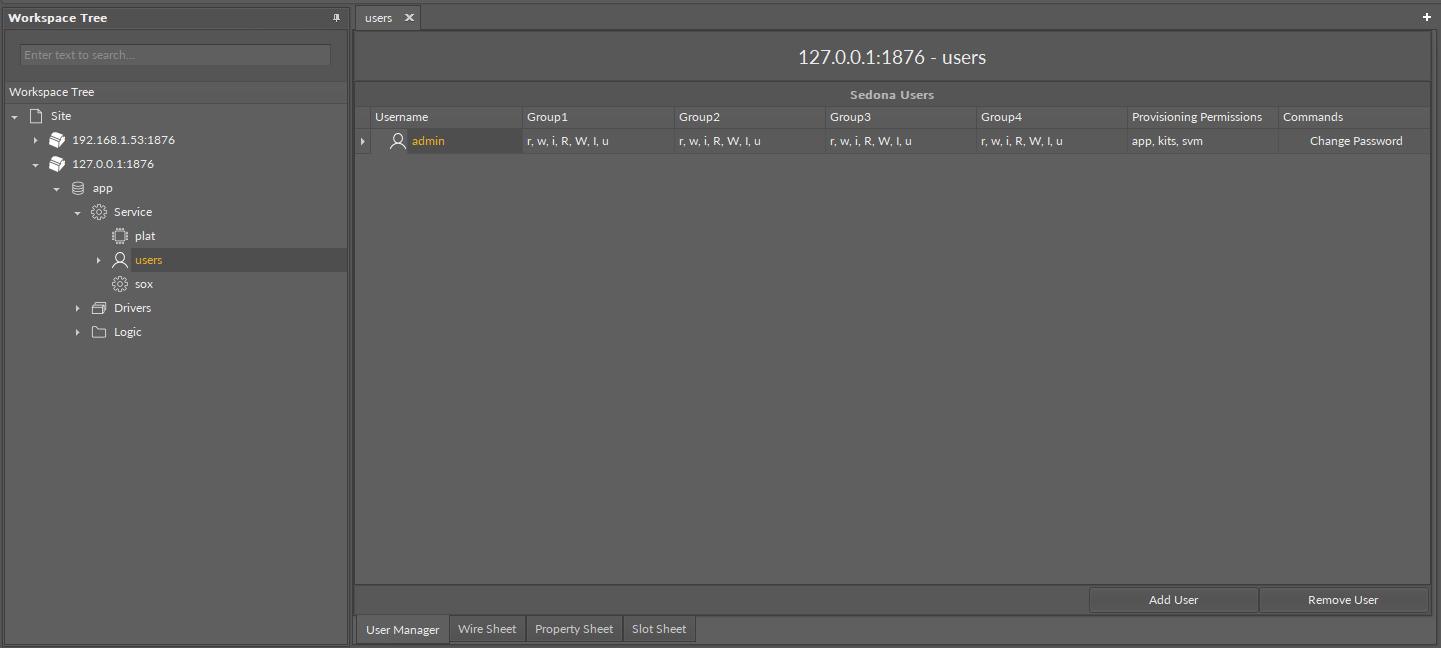Switch to the Wire Sheet tab
Screen dimensions: 1441x648
pos(487,629)
